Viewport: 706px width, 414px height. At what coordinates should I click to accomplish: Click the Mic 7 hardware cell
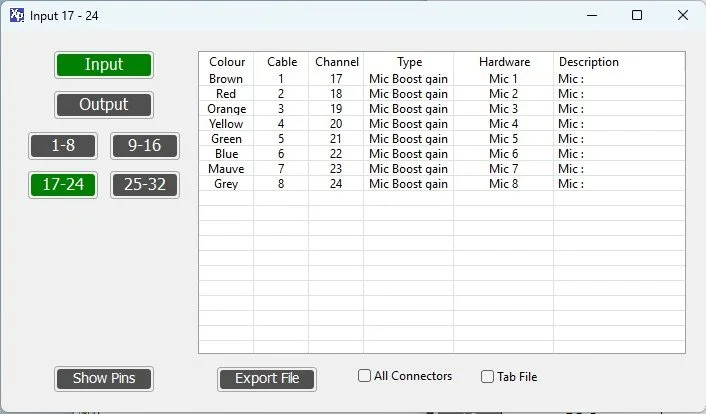[503, 169]
